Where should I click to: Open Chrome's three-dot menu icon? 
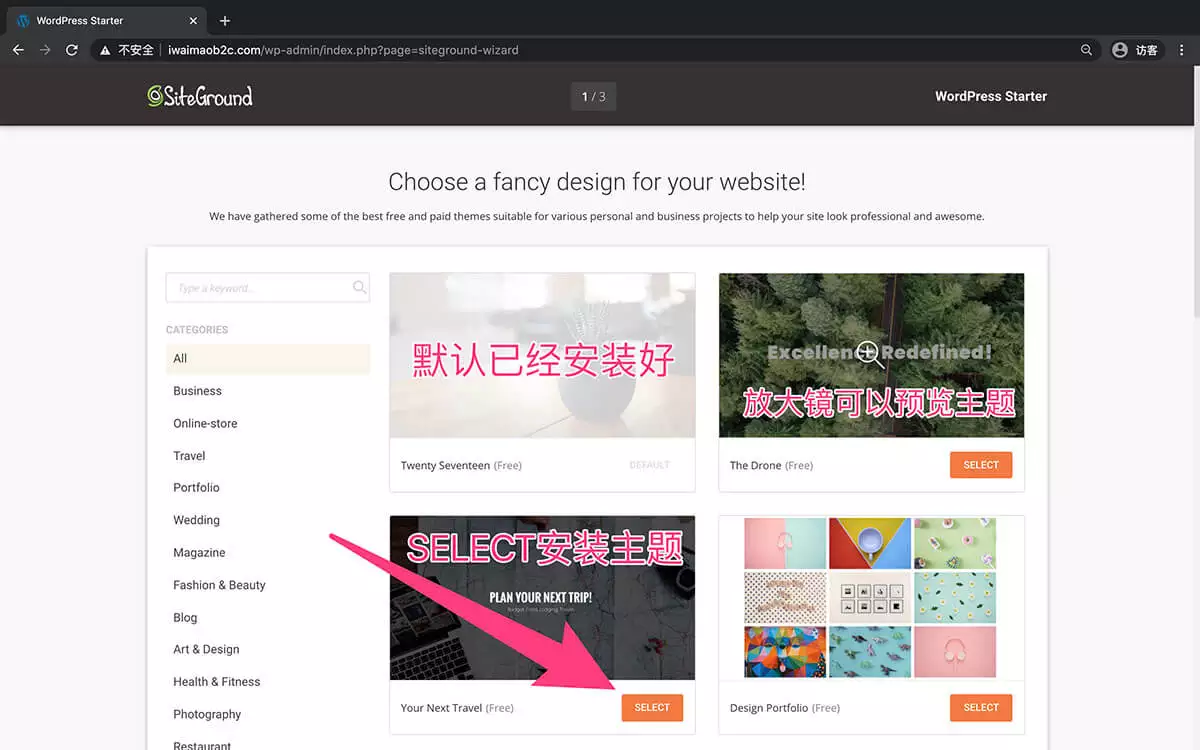[1182, 49]
